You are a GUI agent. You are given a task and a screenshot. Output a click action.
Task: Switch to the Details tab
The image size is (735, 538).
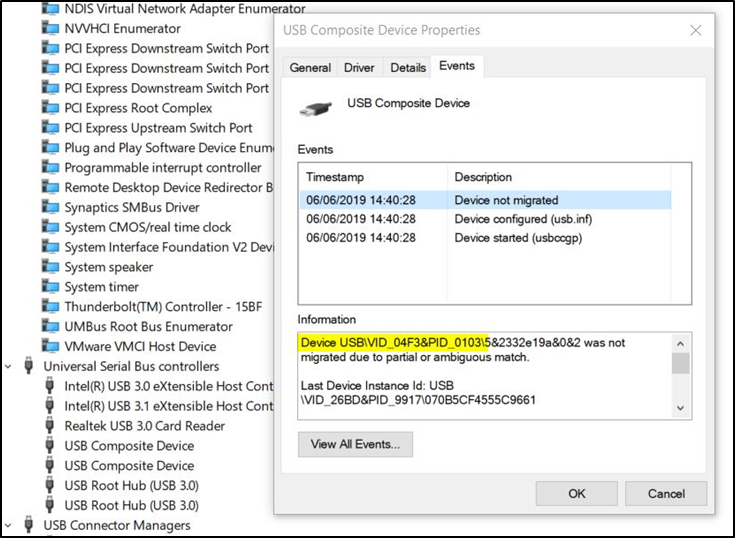[408, 68]
